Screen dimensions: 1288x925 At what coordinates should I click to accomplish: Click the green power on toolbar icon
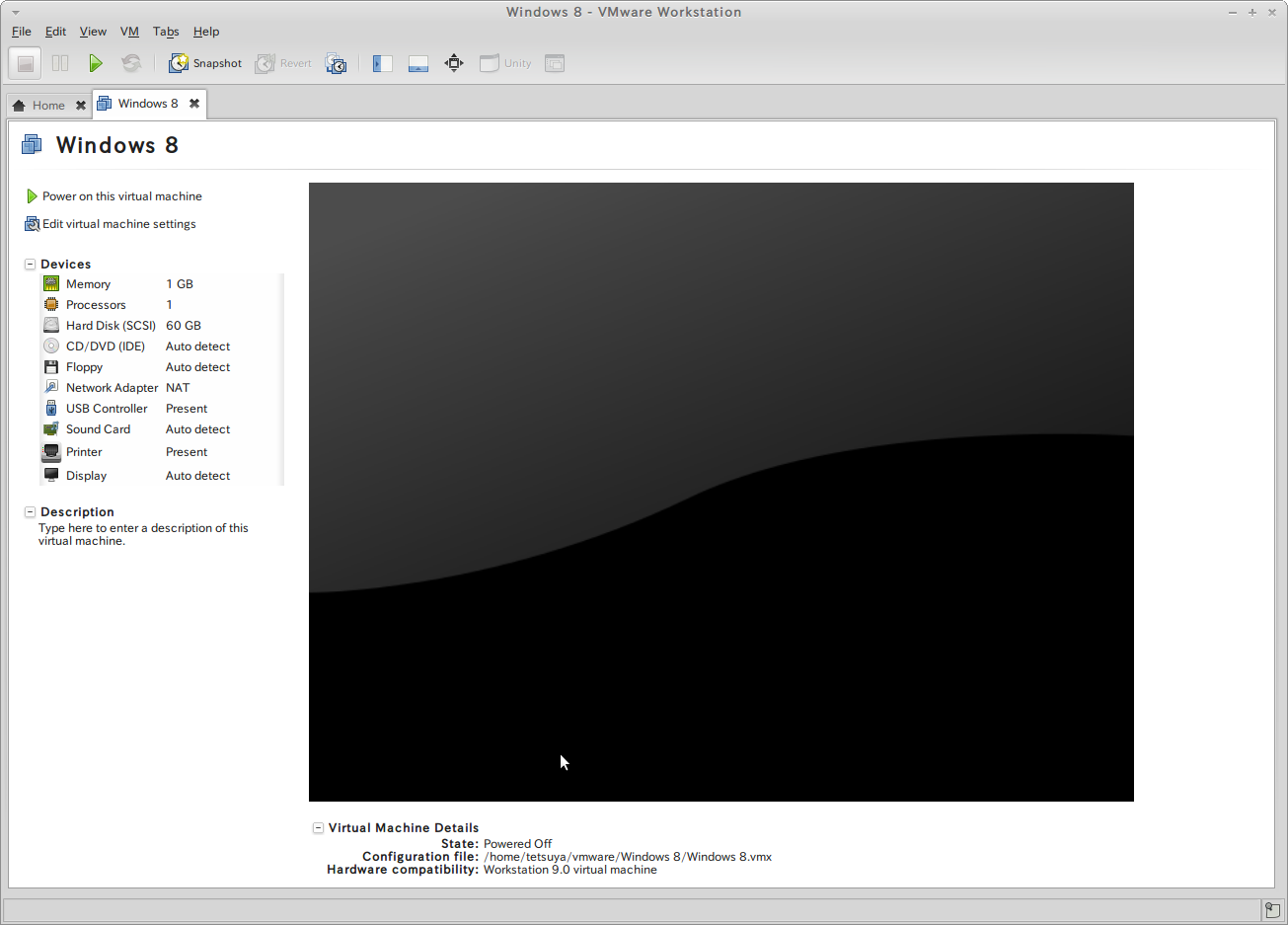click(x=96, y=63)
